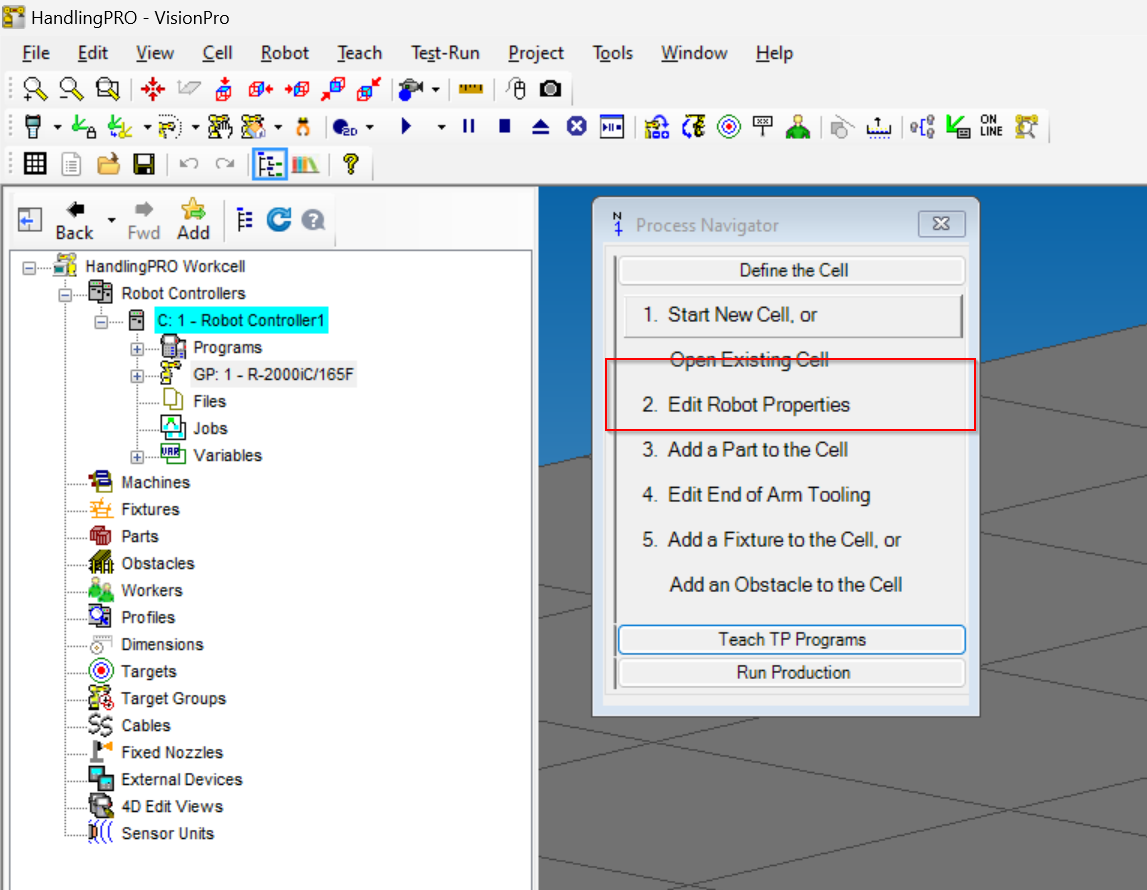Open the Robot menu
This screenshot has height=890, width=1147.
pos(285,53)
